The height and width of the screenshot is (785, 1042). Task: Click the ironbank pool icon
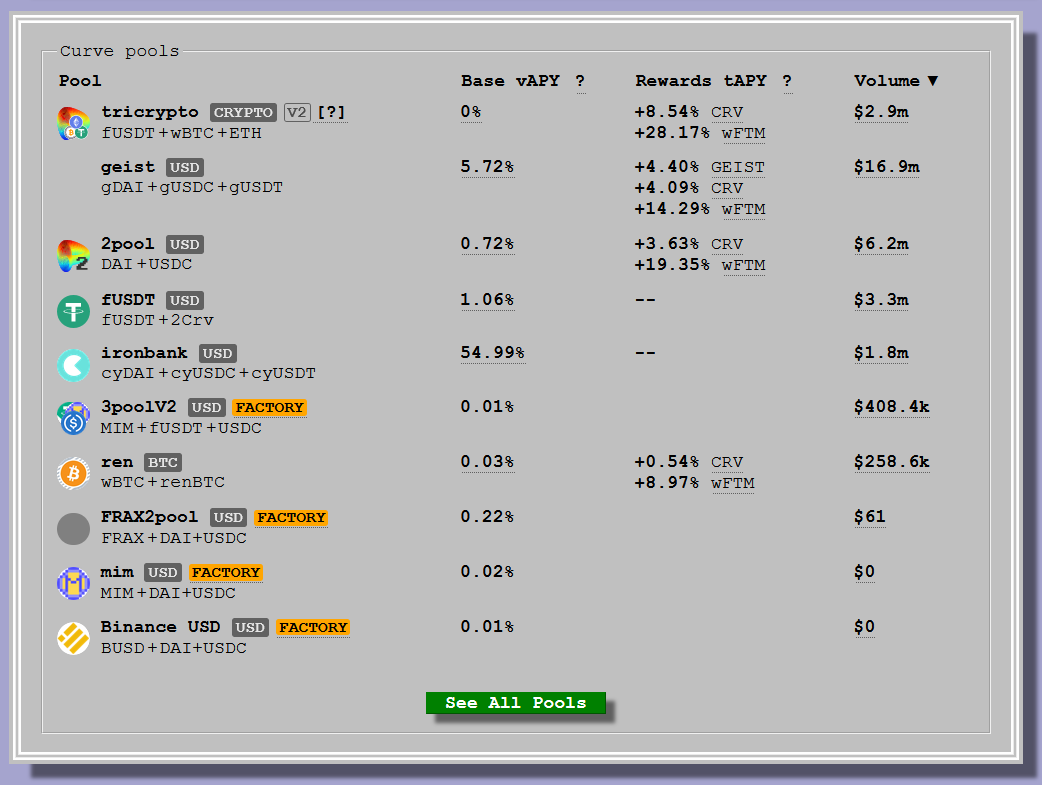tap(73, 365)
